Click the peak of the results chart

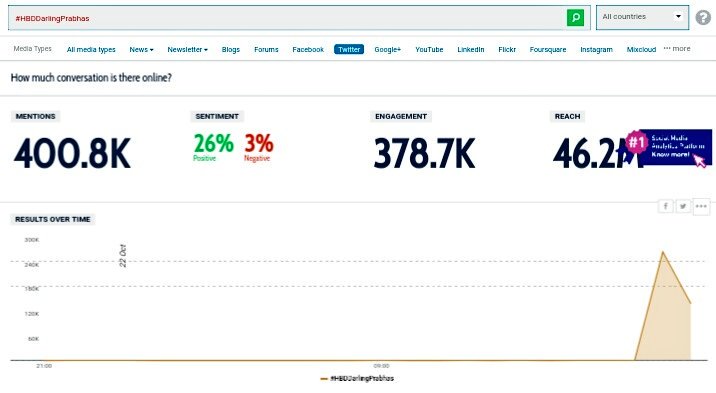(663, 252)
